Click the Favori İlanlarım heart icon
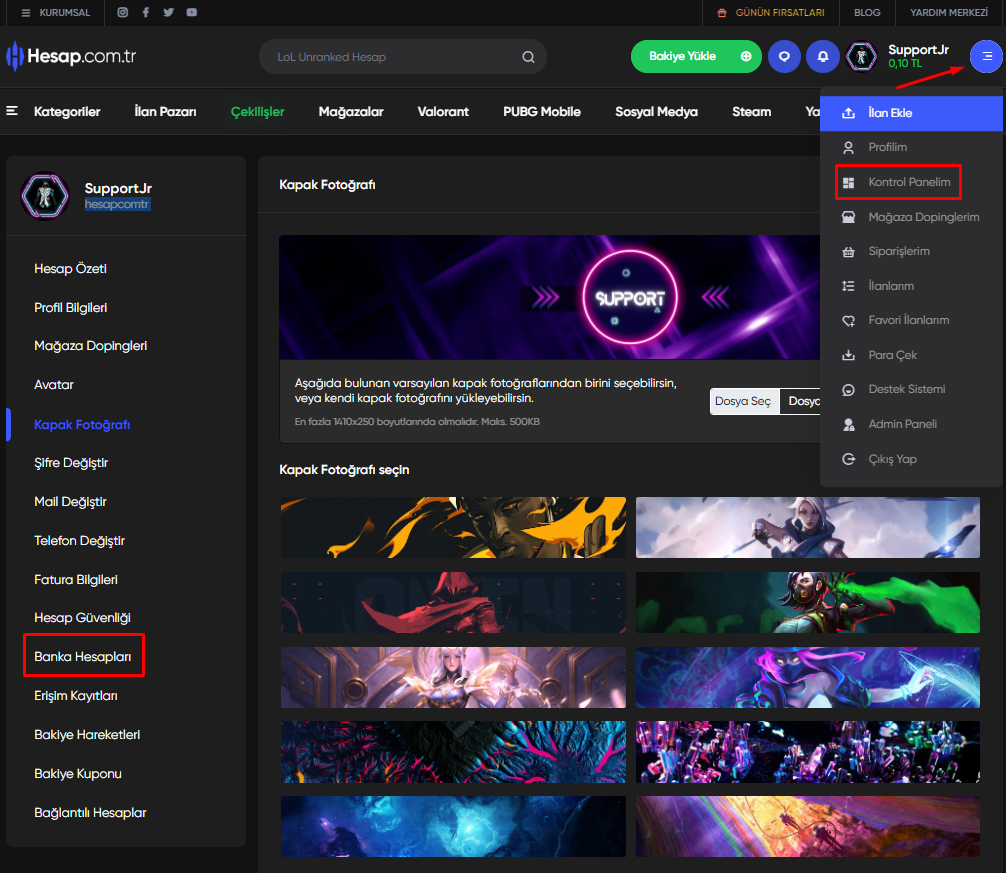This screenshot has width=1006, height=873. pos(848,321)
